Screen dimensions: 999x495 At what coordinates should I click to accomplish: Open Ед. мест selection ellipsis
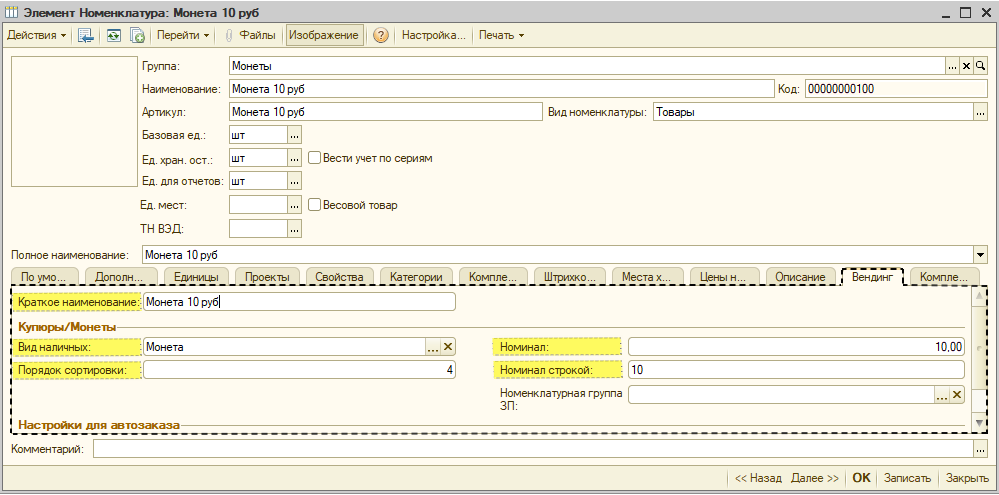tap(294, 205)
